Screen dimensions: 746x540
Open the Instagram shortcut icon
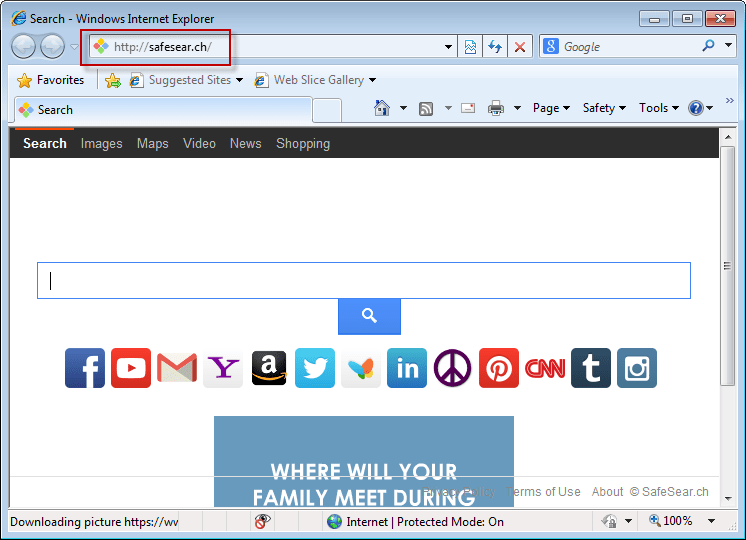(637, 368)
